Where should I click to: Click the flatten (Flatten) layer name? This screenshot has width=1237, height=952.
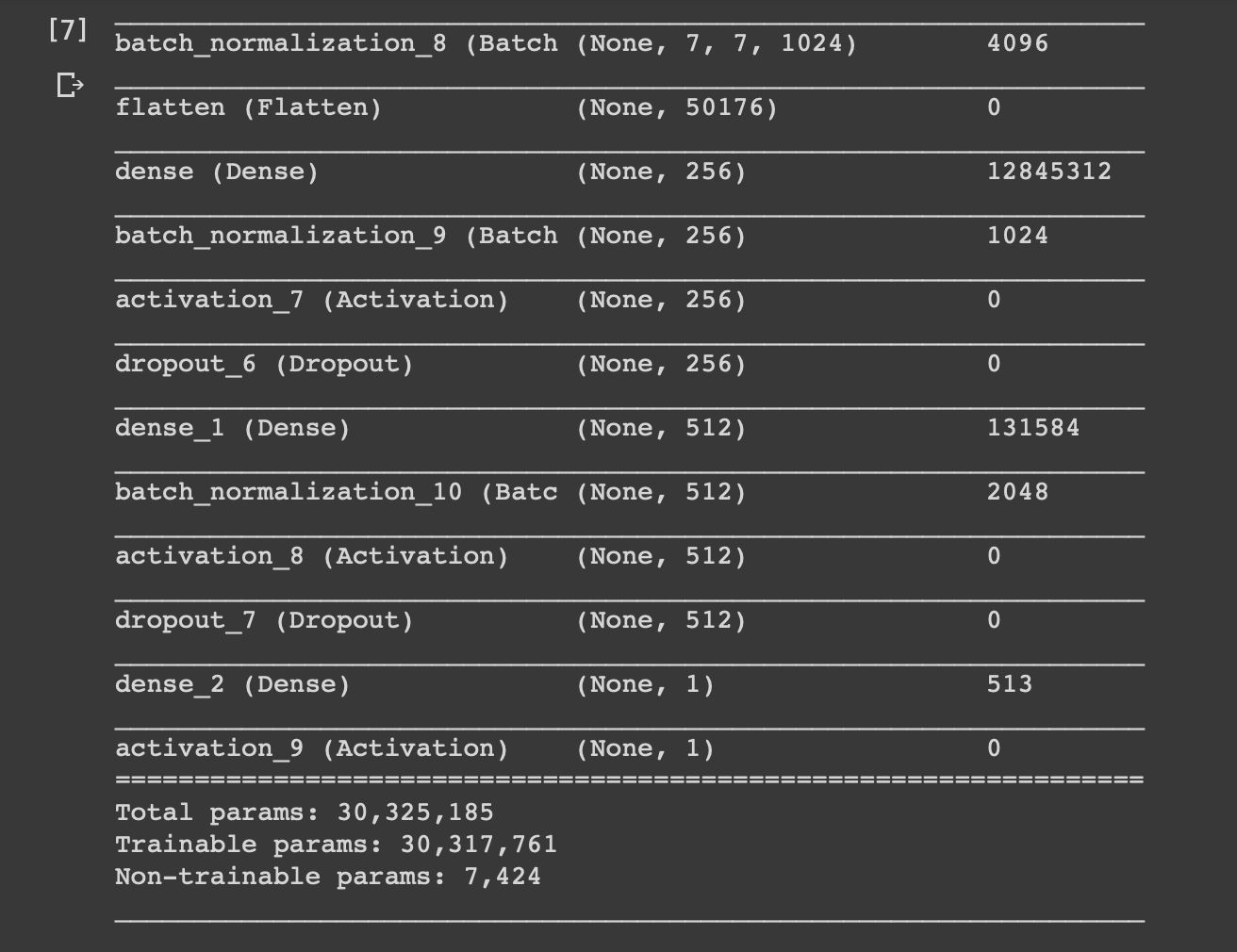point(248,107)
